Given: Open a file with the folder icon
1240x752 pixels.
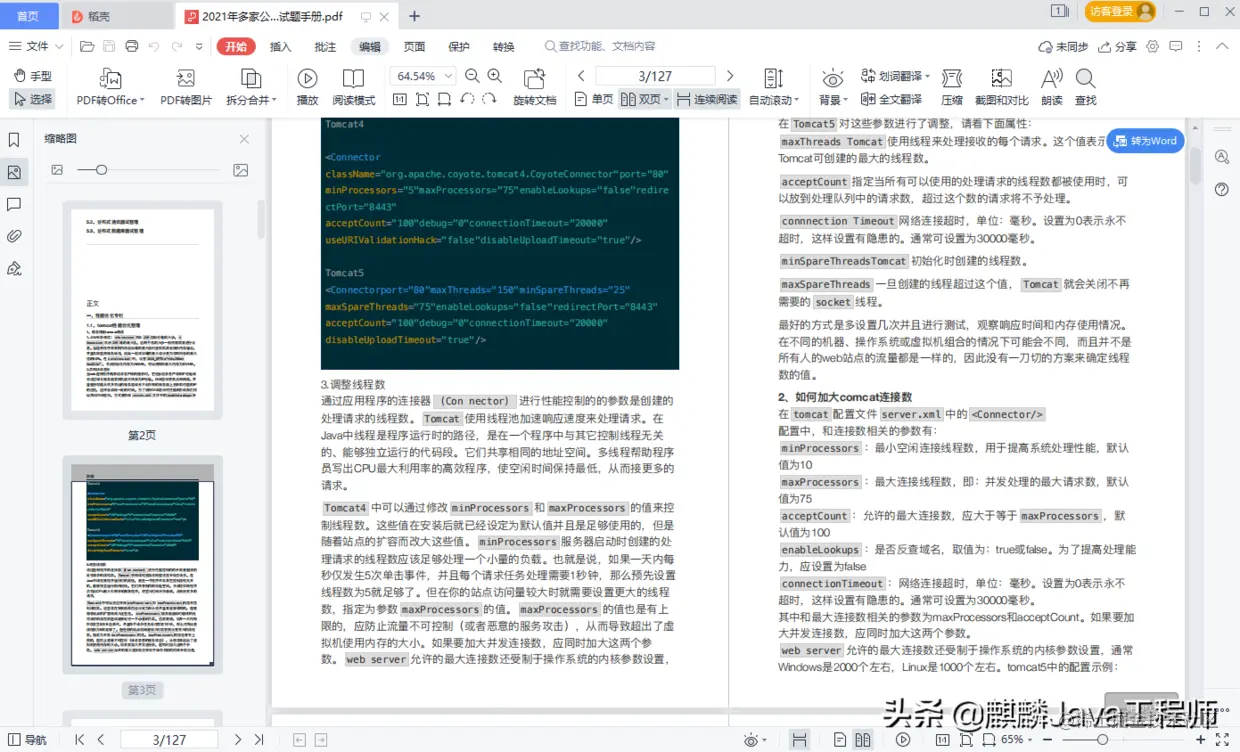Looking at the screenshot, I should tap(87, 46).
